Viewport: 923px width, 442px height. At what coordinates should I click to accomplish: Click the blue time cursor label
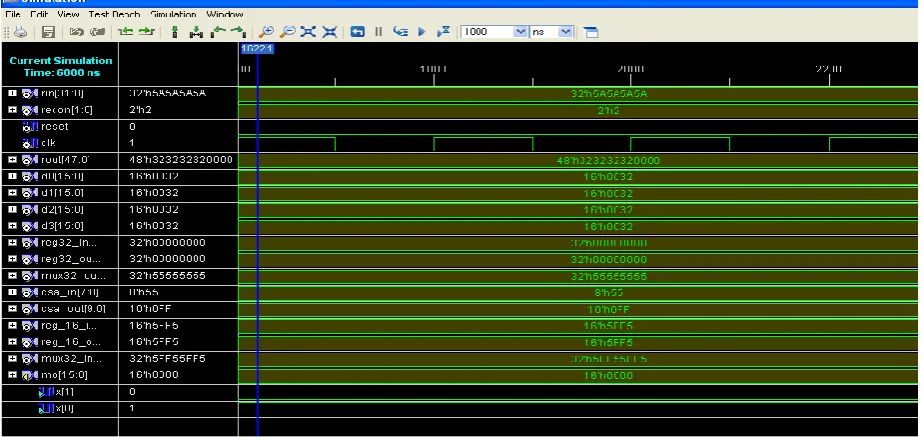257,49
